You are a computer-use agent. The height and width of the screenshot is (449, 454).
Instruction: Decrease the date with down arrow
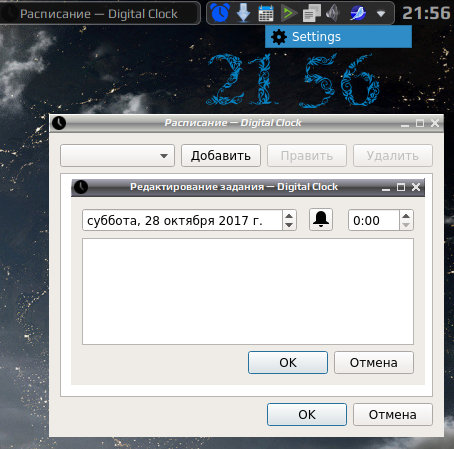point(289,225)
